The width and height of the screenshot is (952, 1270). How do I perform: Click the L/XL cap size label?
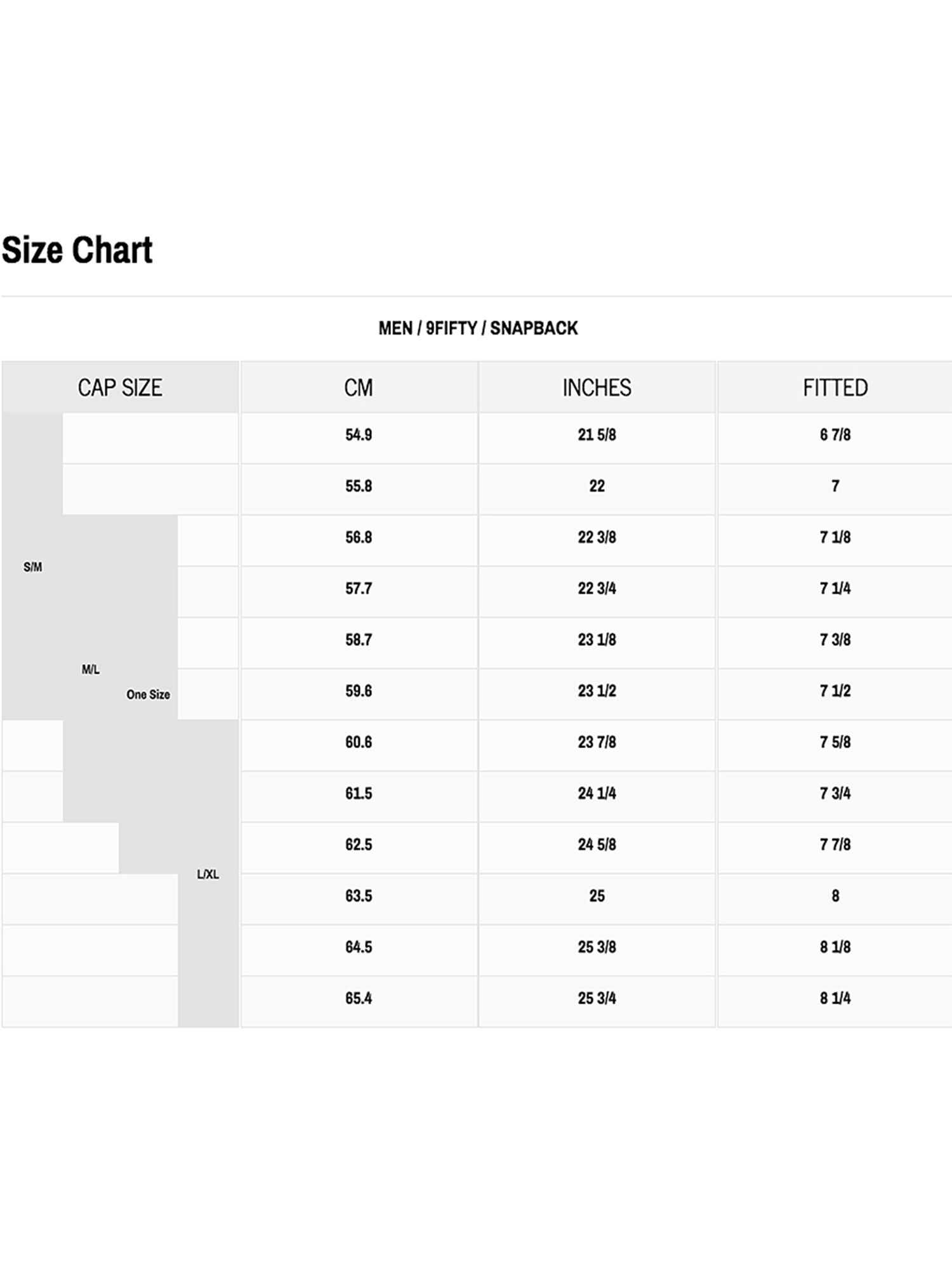coord(208,874)
